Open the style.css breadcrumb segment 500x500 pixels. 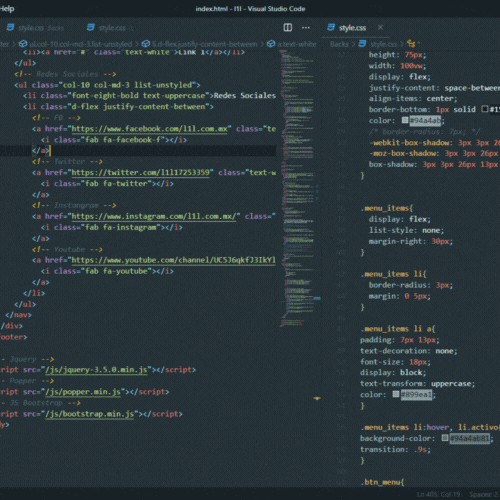tap(383, 44)
